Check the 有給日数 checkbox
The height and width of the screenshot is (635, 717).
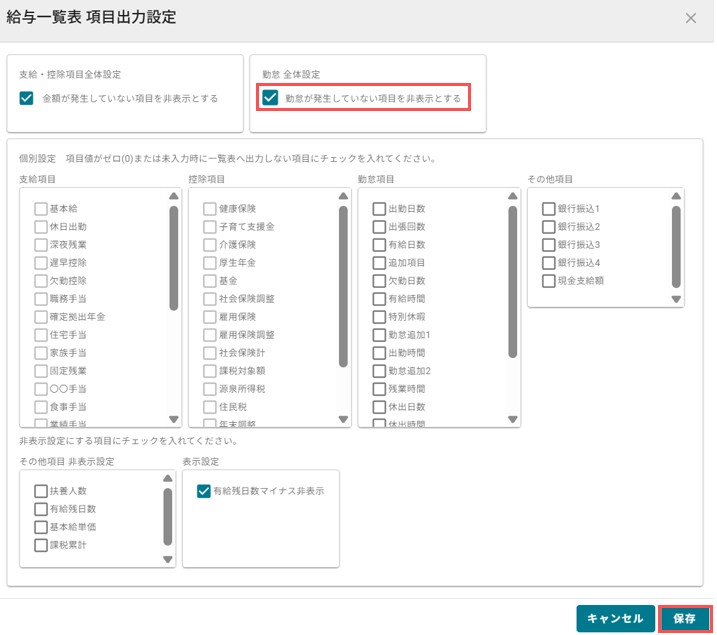[379, 245]
